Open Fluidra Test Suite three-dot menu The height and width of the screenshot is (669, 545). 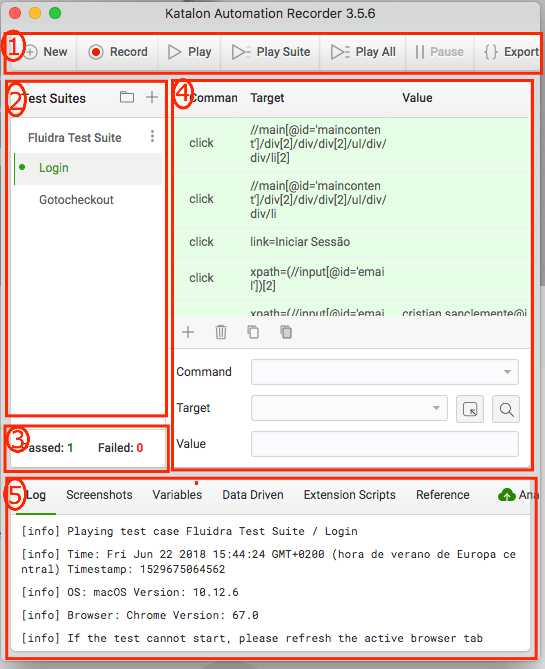(152, 137)
